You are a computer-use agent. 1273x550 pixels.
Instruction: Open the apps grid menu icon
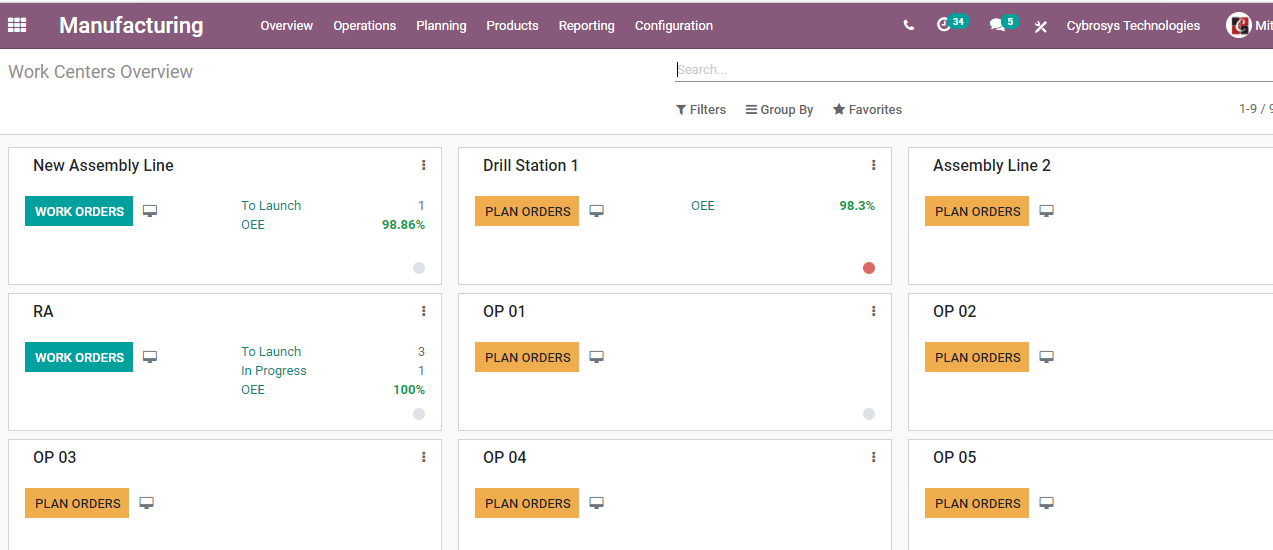pos(17,25)
